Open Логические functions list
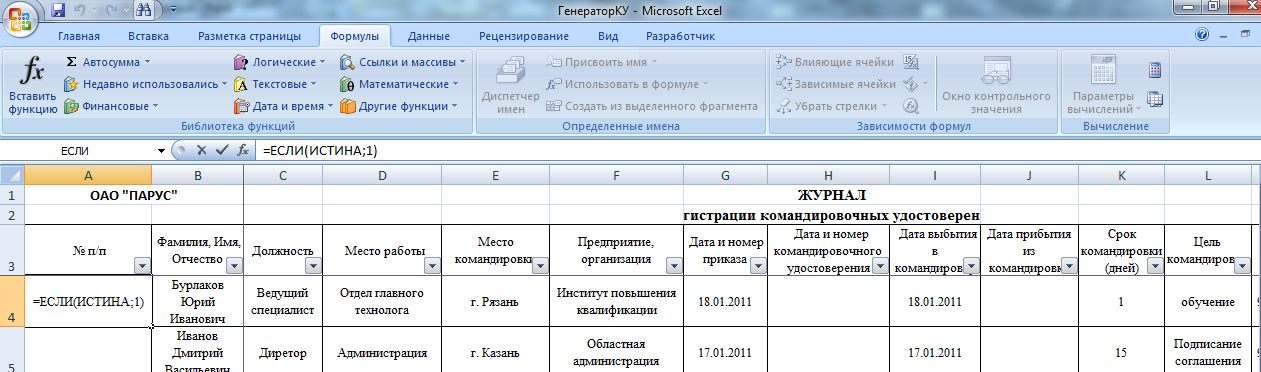1261x372 pixels. tap(280, 62)
